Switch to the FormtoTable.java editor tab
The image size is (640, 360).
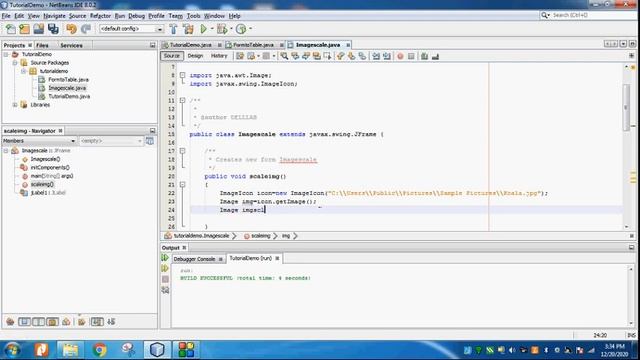(253, 45)
